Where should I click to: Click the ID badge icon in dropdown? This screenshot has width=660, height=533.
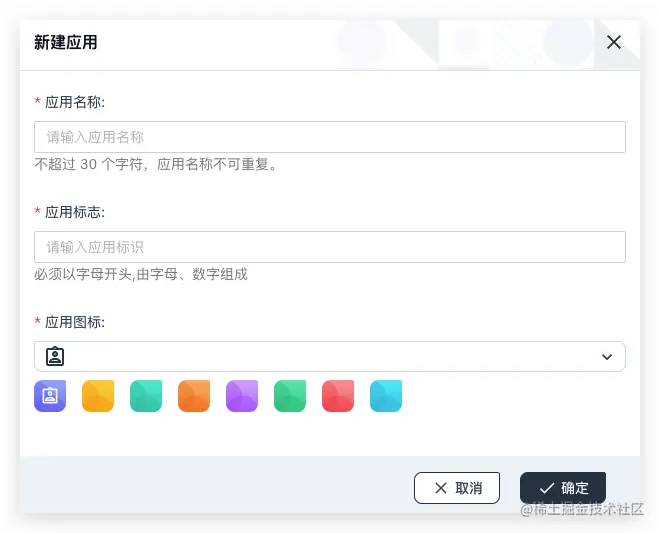(x=55, y=356)
